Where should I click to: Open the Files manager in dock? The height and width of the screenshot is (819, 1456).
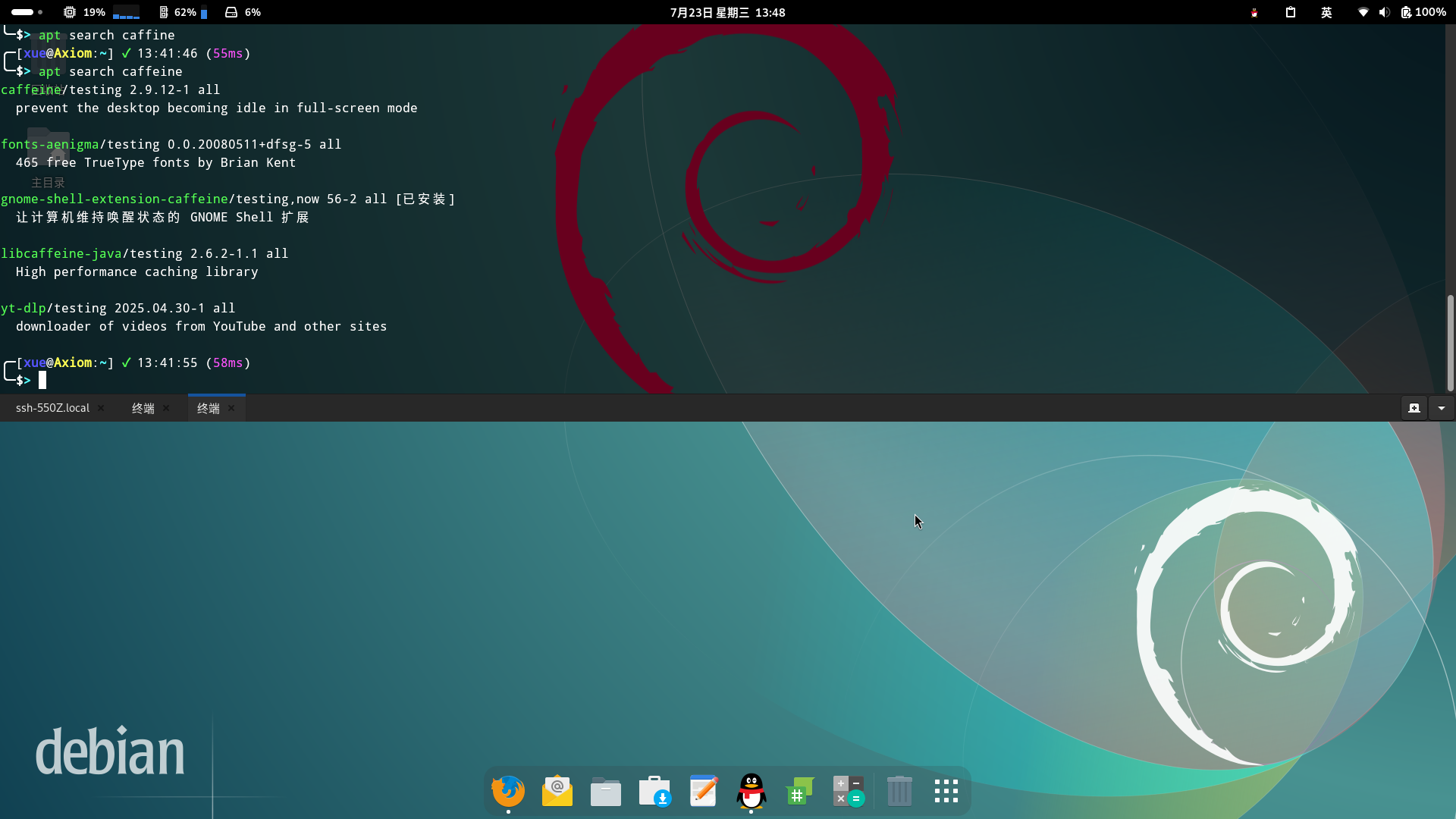[606, 792]
